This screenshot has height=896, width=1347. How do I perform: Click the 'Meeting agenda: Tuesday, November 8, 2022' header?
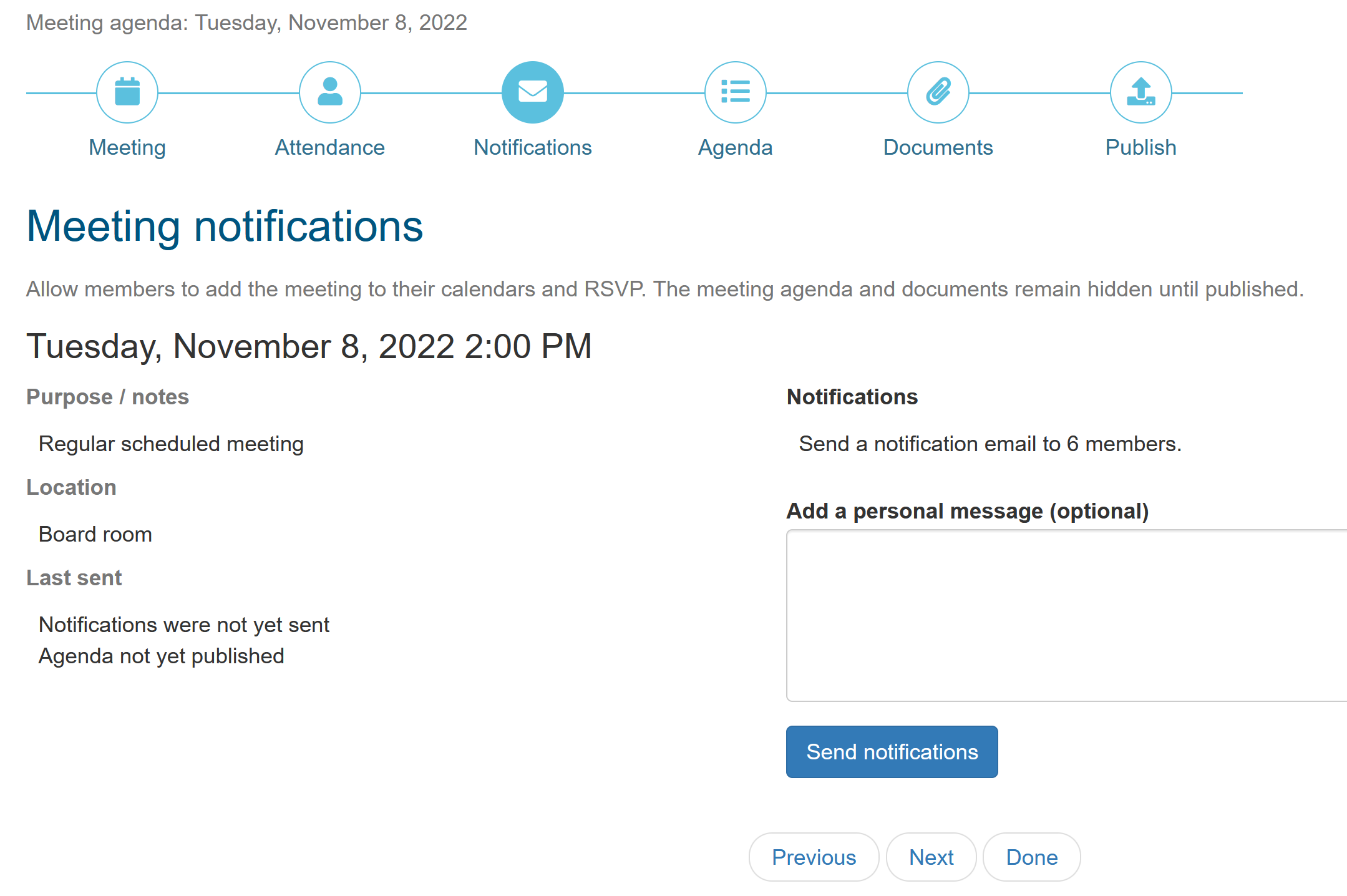tap(246, 23)
